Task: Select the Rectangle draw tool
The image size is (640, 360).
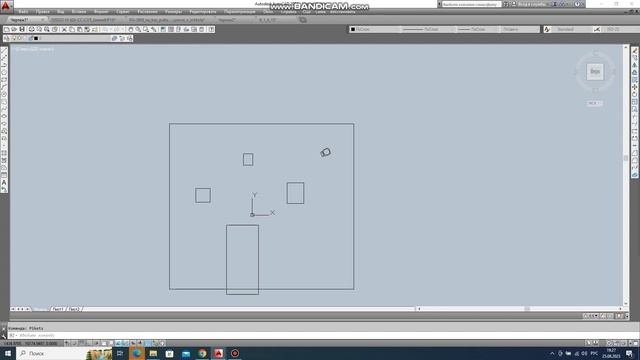Action: pyautogui.click(x=4, y=80)
